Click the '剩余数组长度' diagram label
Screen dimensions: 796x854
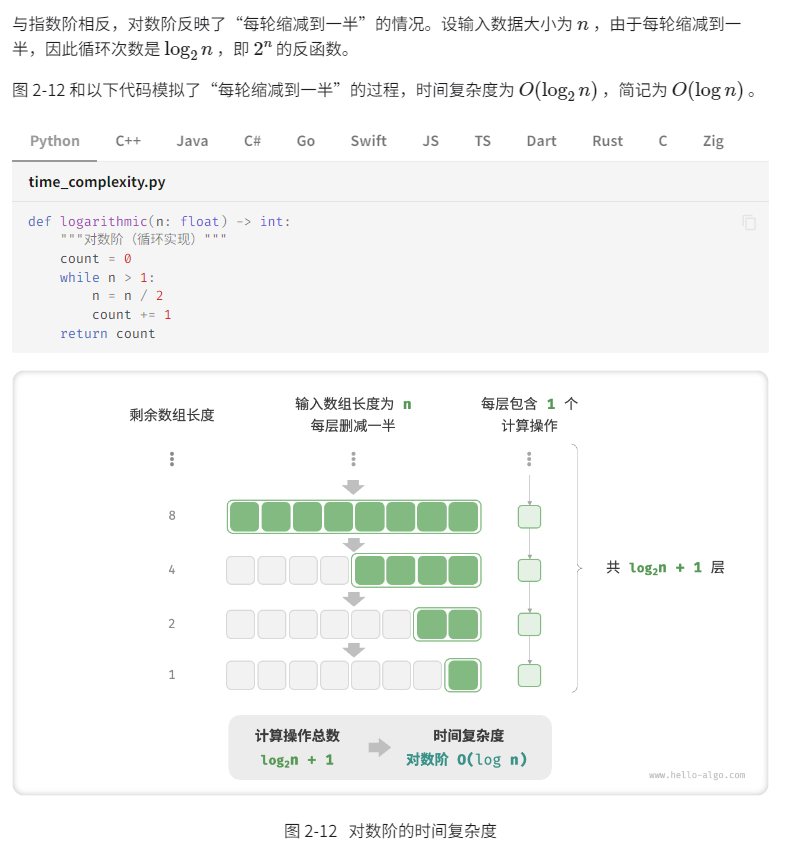pyautogui.click(x=172, y=415)
